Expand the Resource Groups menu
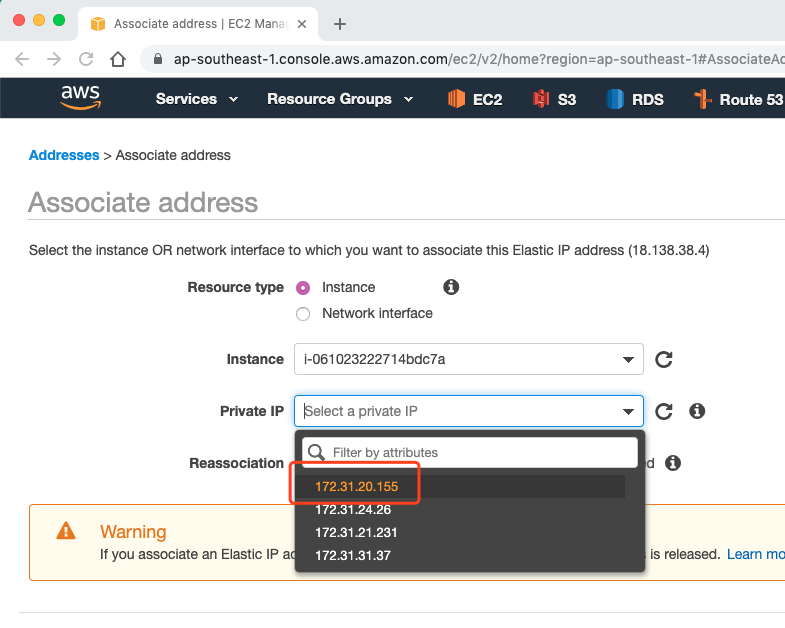Viewport: 785px width, 628px height. (x=340, y=99)
